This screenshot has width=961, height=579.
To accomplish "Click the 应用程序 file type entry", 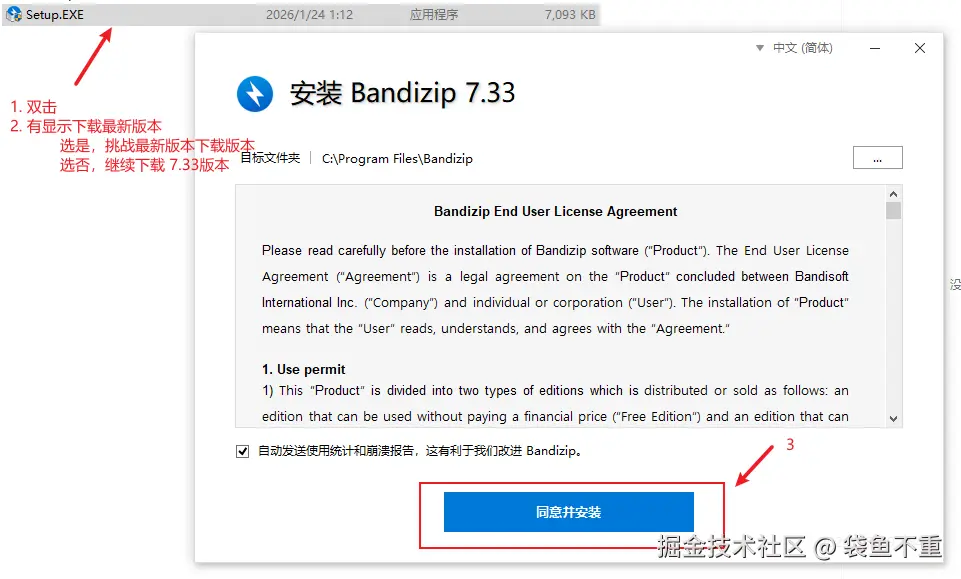I will [x=434, y=15].
